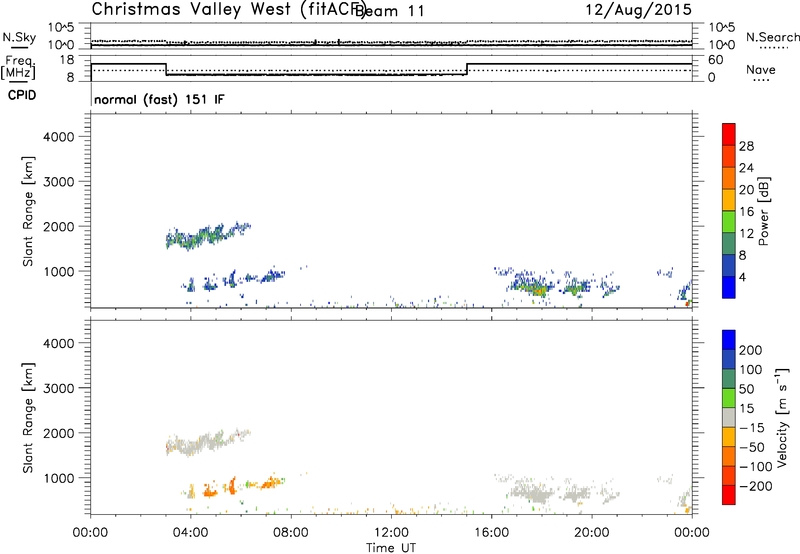This screenshot has width=800, height=554.
Task: Click the red top segment of the power colorbar
Action: point(729,134)
